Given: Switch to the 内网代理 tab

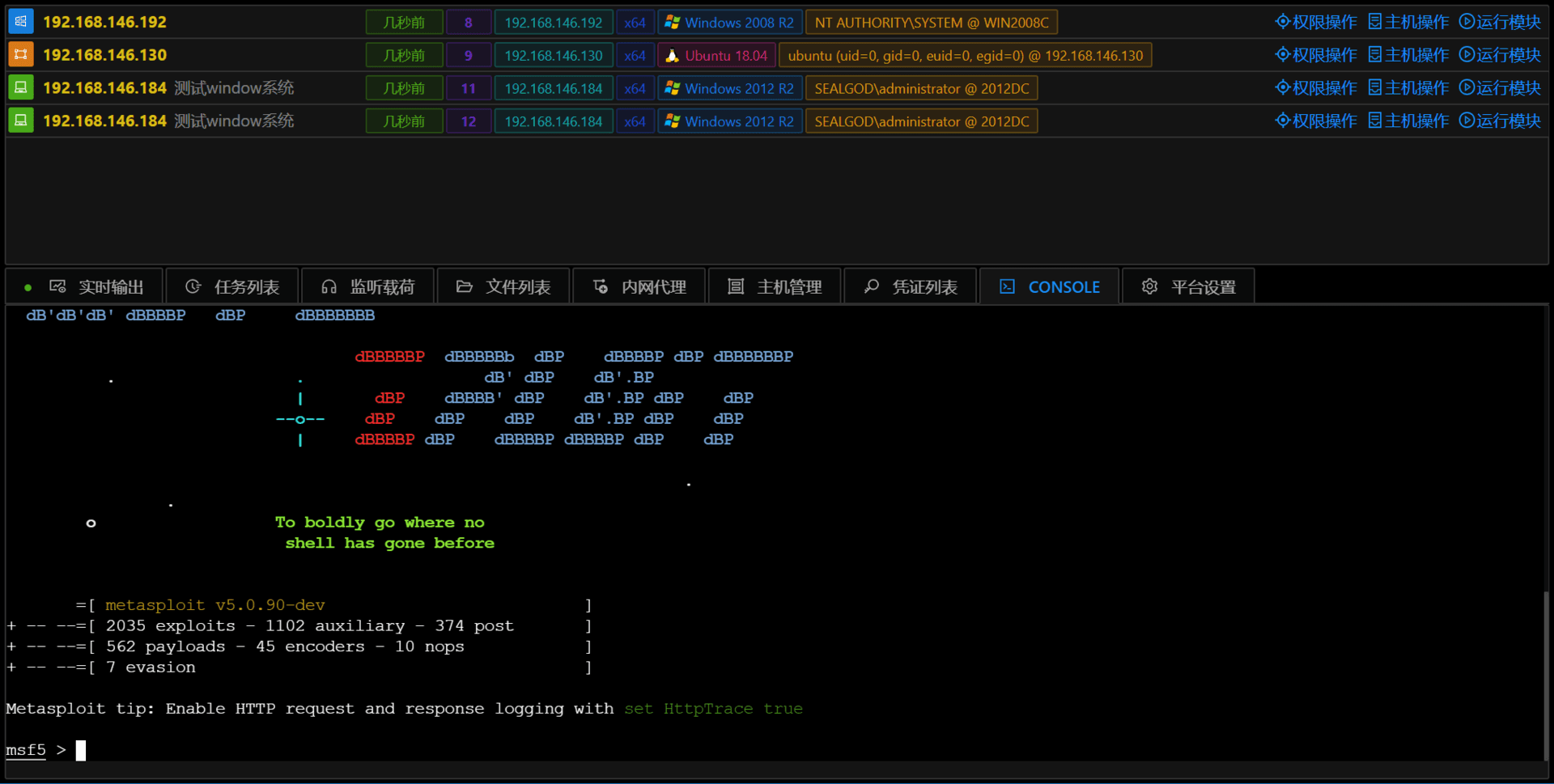Looking at the screenshot, I should coord(639,287).
